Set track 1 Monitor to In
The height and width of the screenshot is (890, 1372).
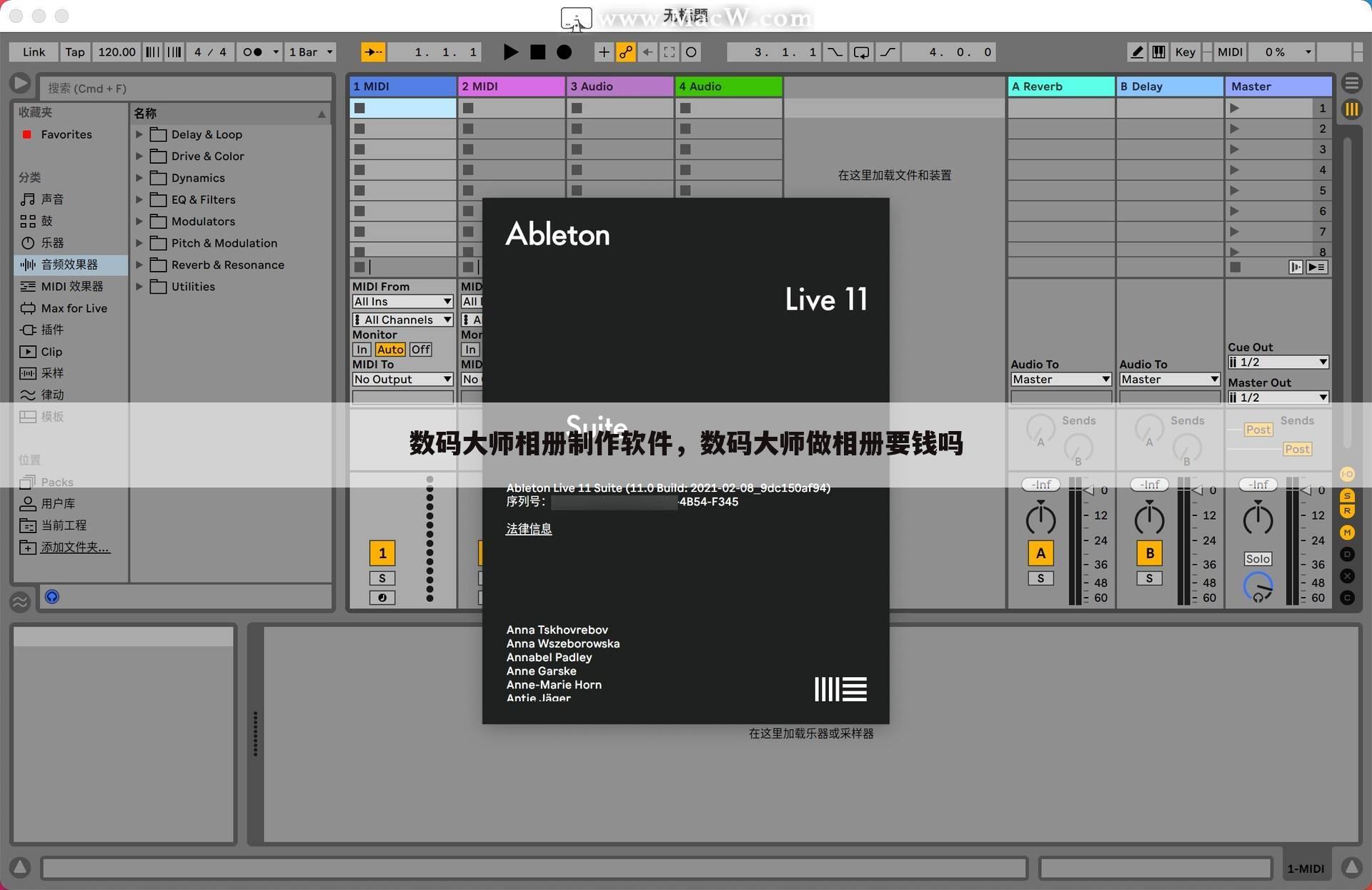[x=362, y=350]
